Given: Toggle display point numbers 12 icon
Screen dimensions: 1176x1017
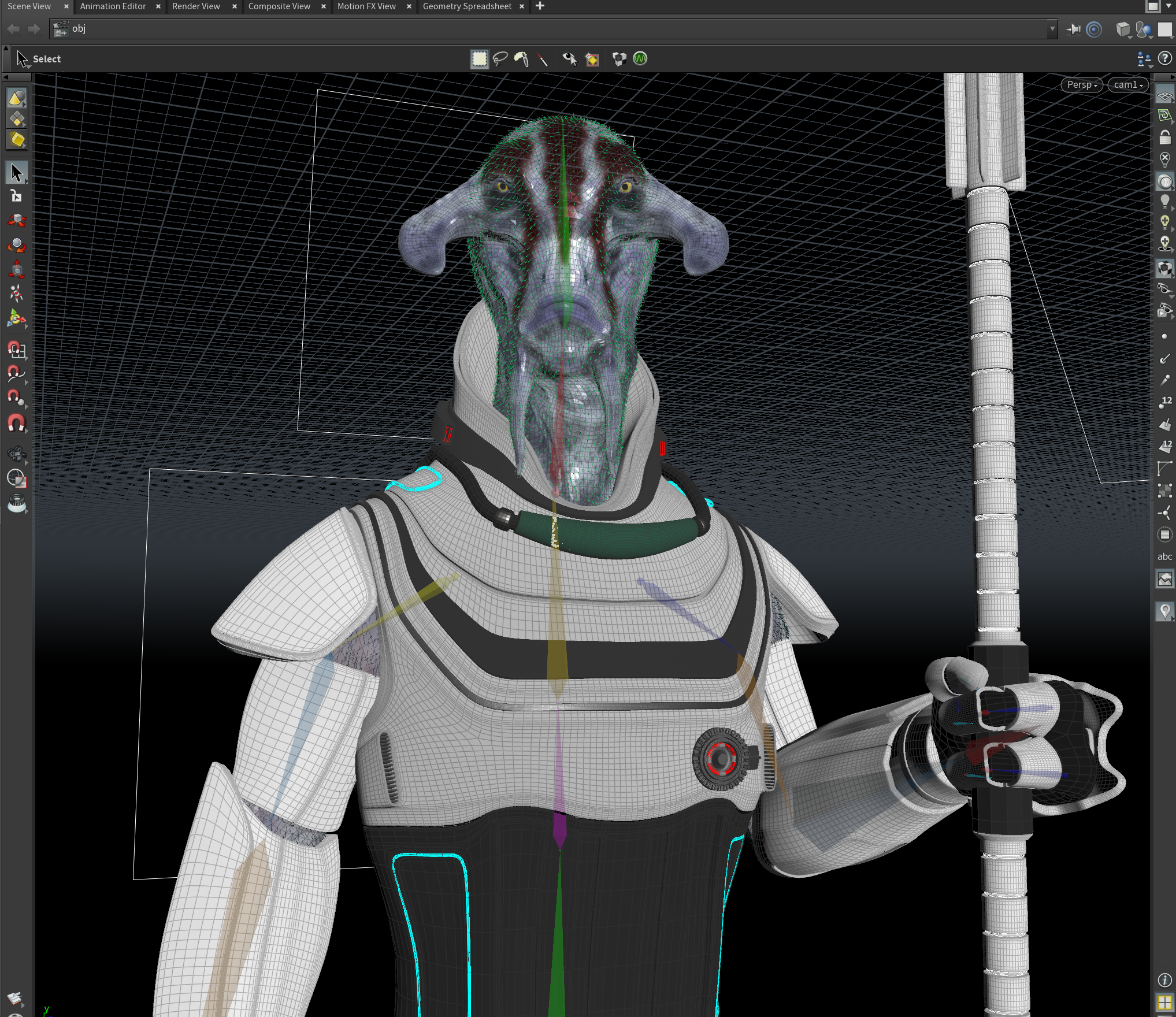Looking at the screenshot, I should click(x=1164, y=402).
